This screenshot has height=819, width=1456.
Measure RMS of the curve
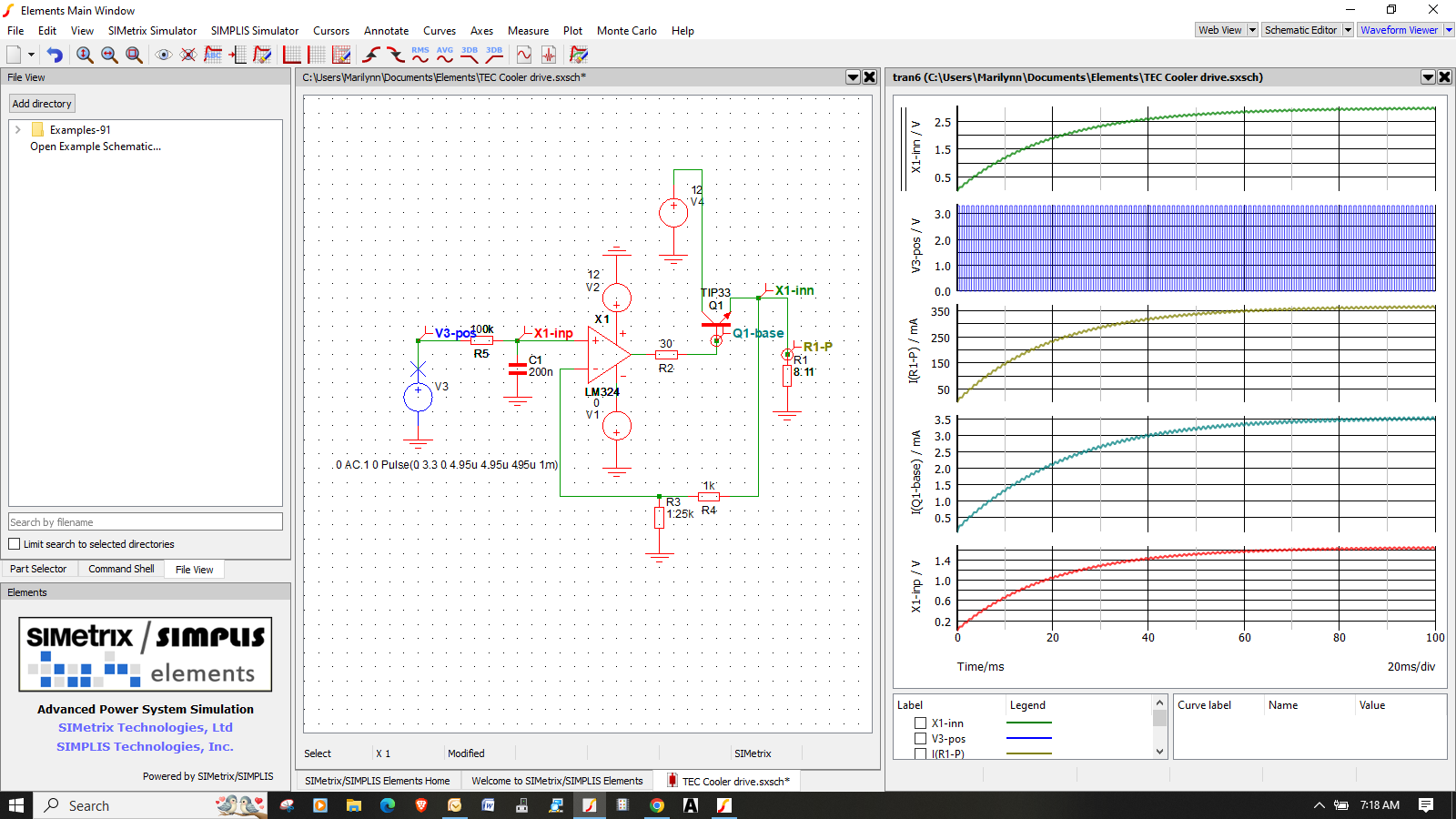[420, 55]
